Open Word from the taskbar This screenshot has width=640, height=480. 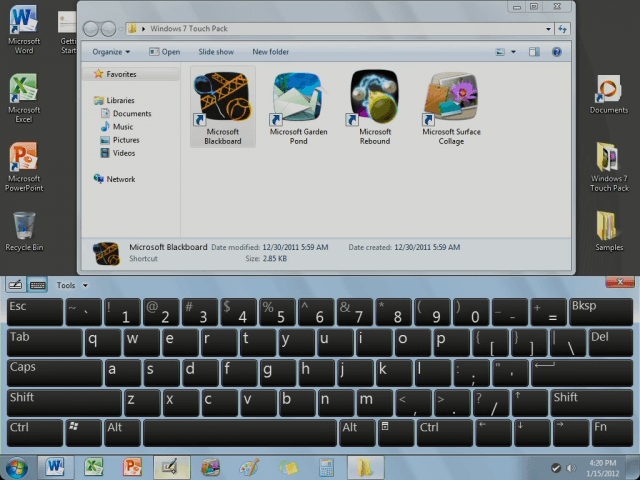[x=56, y=467]
